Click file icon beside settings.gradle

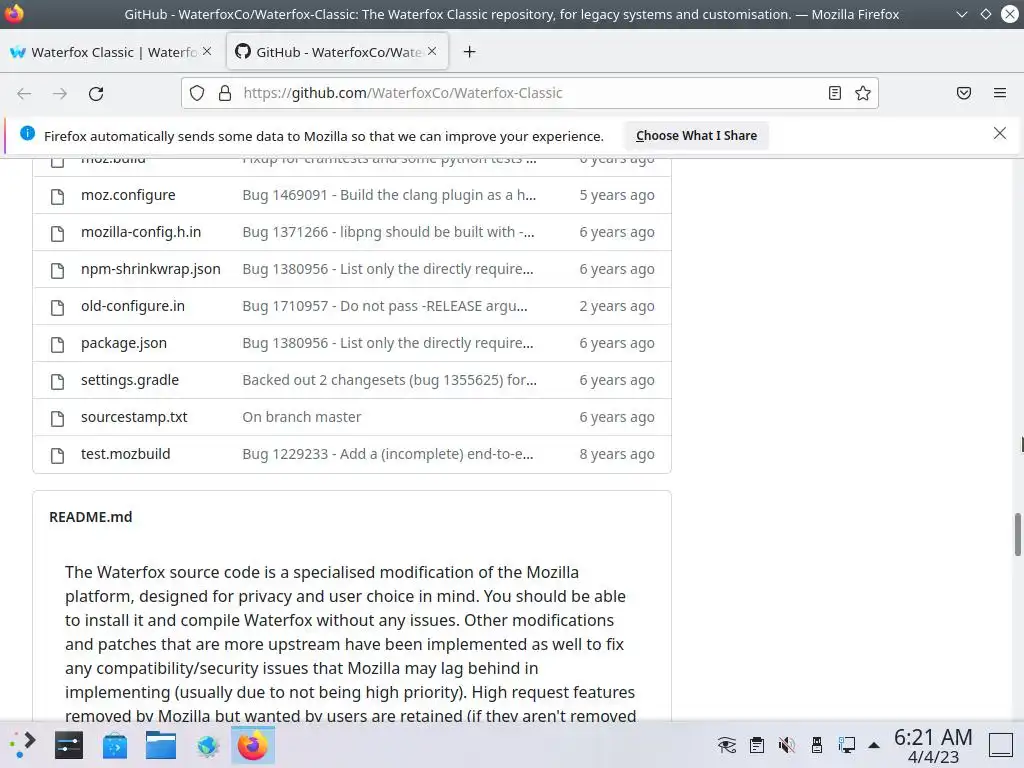[x=57, y=381]
